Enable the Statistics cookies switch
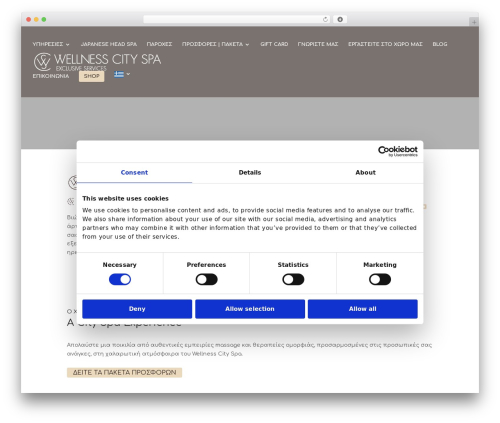 293,279
